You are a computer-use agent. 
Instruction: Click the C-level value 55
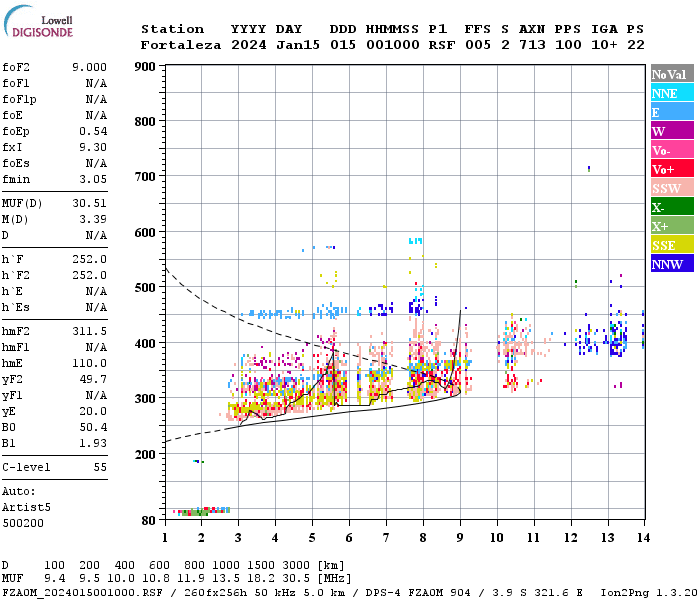[x=100, y=467]
